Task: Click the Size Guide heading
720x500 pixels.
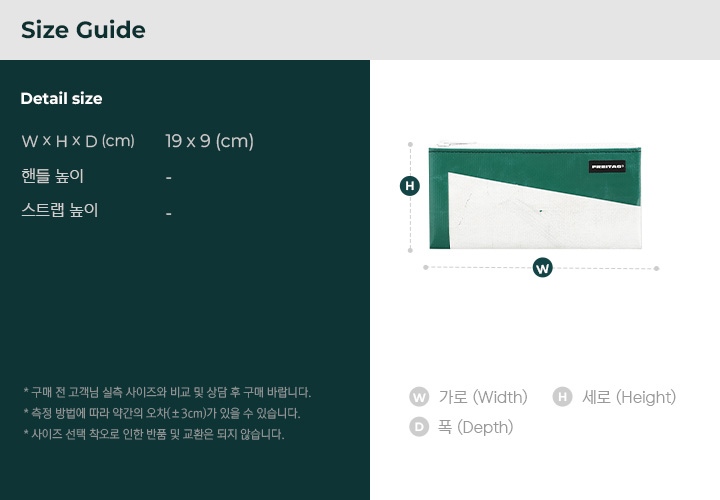Action: pyautogui.click(x=83, y=30)
